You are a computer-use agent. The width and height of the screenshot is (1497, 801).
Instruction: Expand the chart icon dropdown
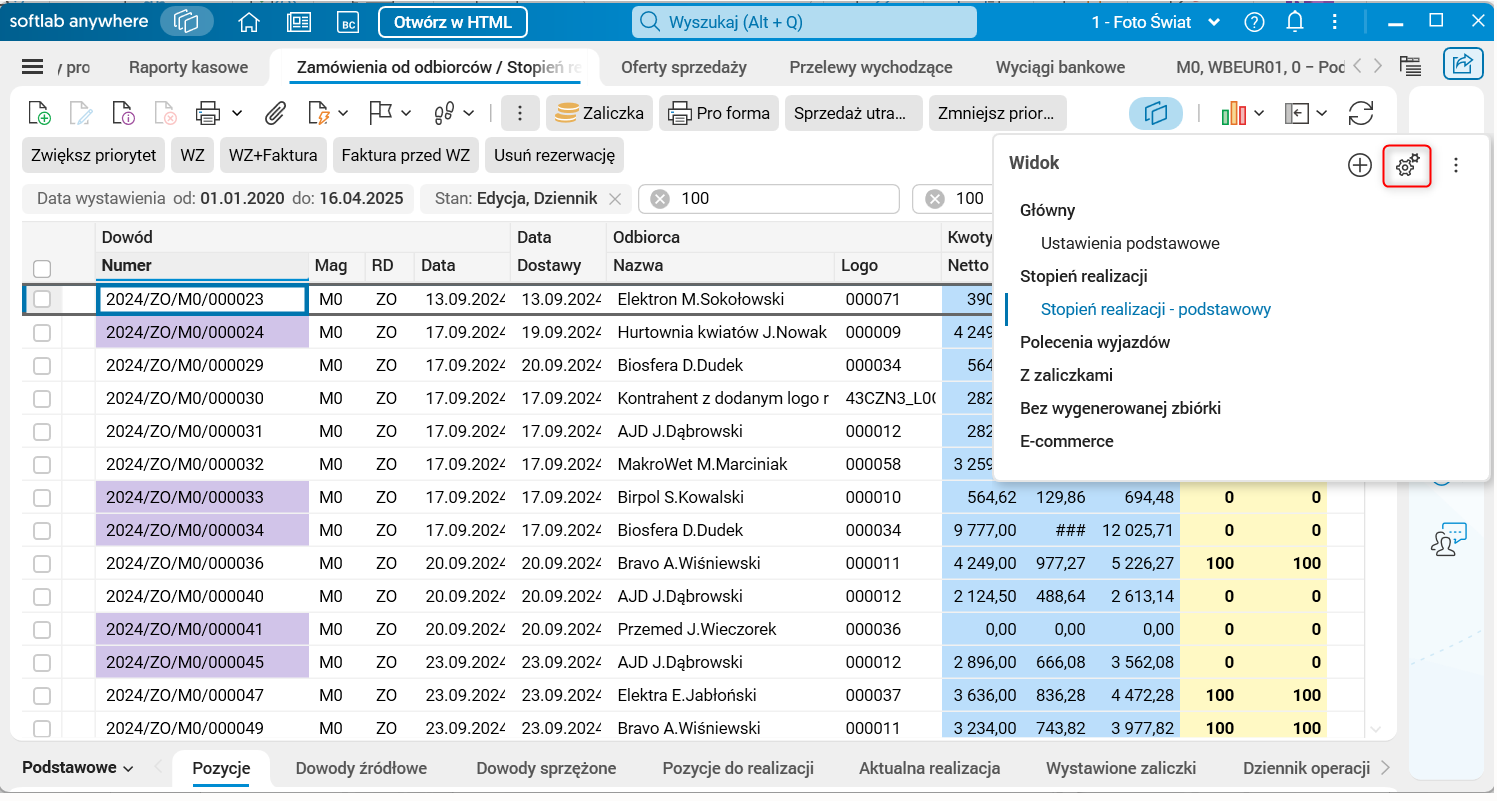point(1259,113)
